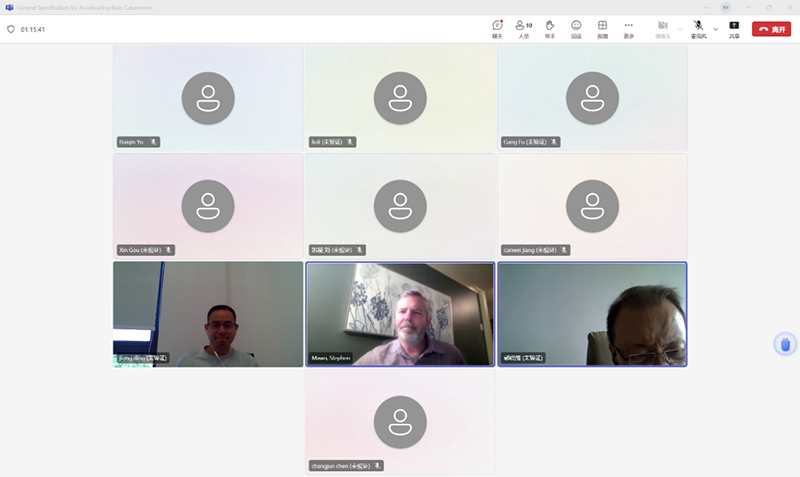Turn on the camera toggle
The width and height of the screenshot is (800, 477).
click(663, 29)
